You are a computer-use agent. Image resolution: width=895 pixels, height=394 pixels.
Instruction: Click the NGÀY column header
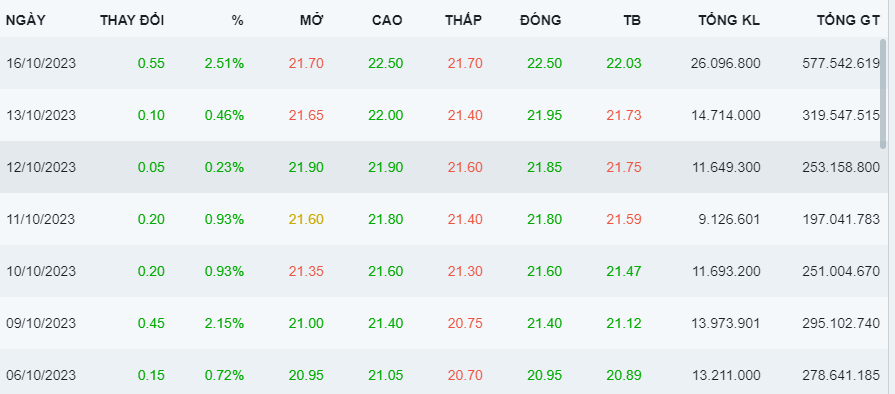point(26,21)
